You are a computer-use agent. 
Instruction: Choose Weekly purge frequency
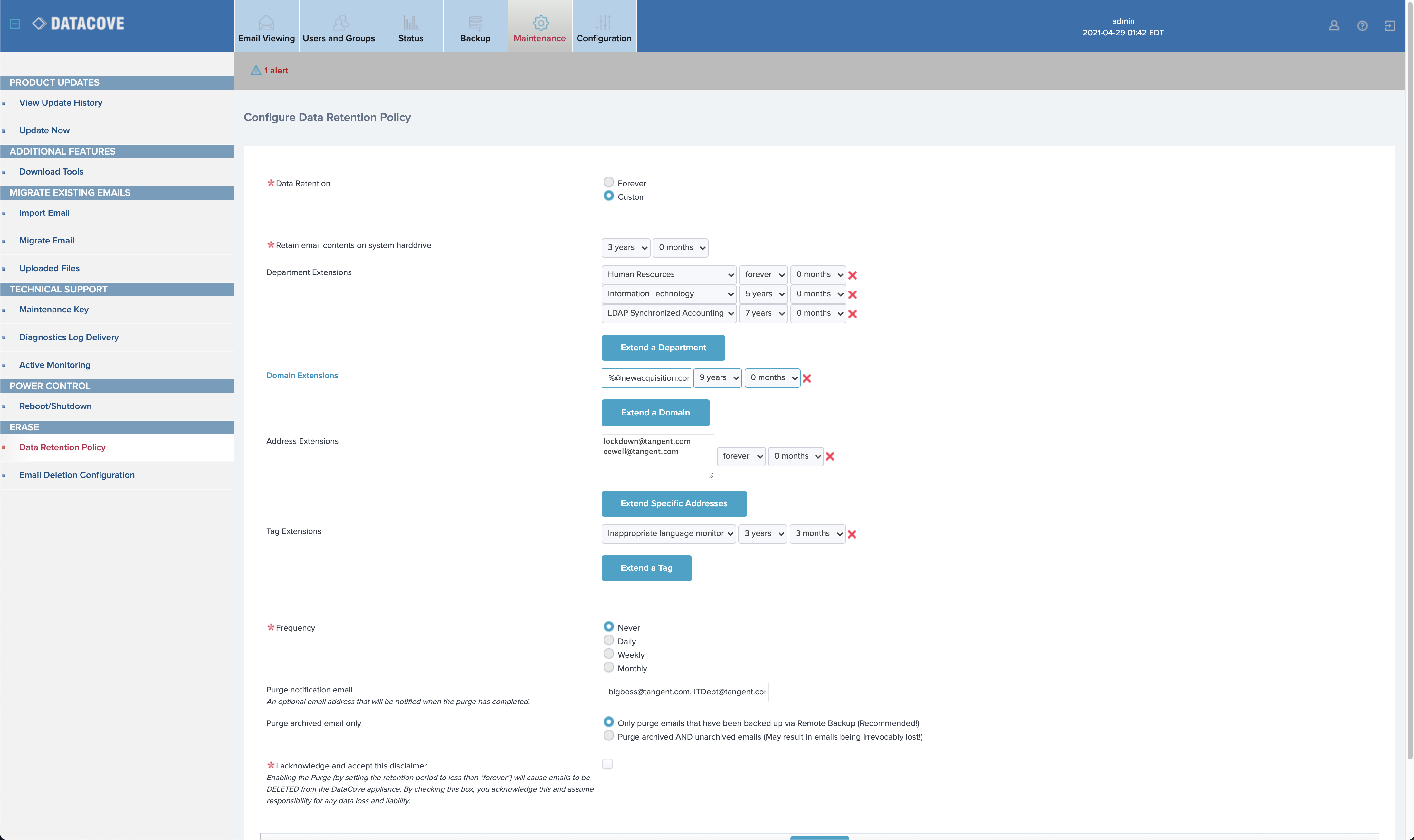608,654
